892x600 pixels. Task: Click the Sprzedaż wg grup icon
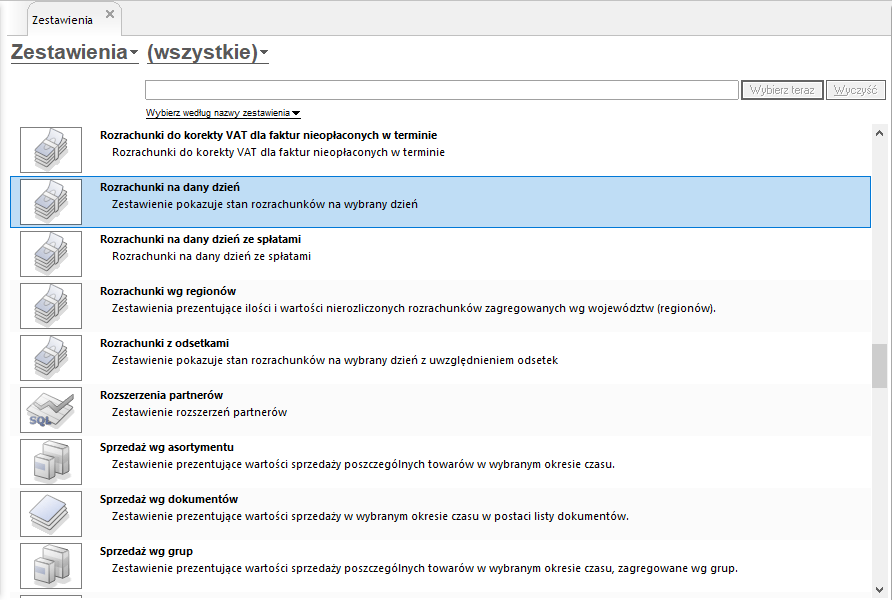pos(51,566)
